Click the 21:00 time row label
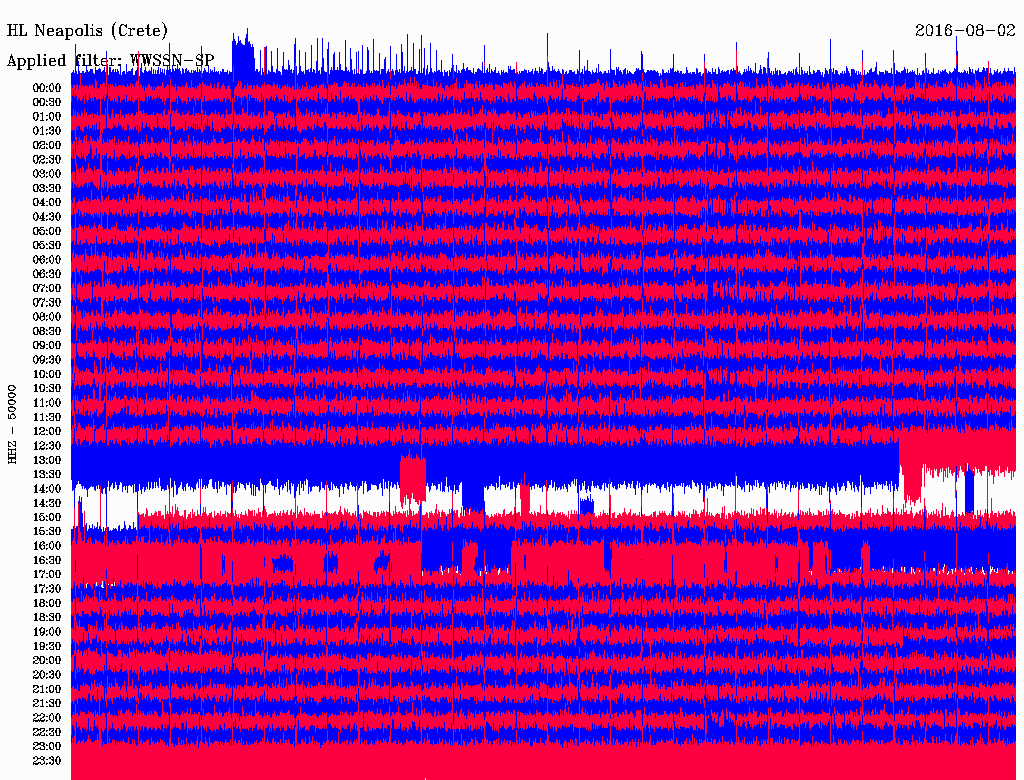This screenshot has width=1024, height=780. pos(47,689)
